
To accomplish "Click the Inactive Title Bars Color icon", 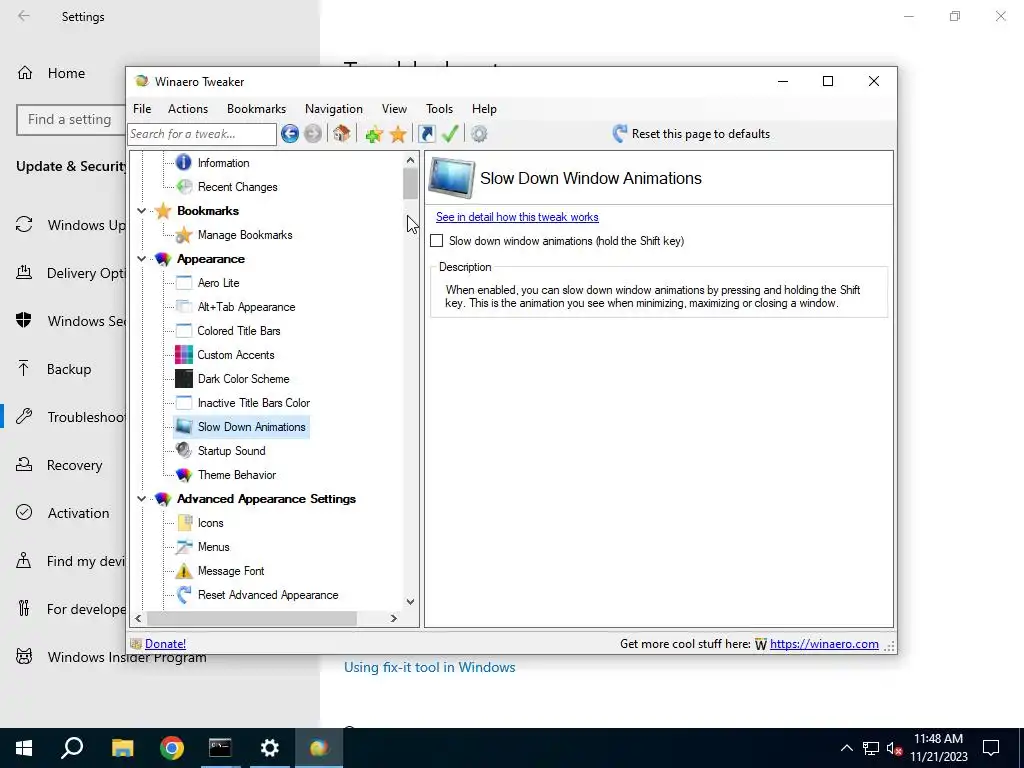I will click(x=184, y=403).
